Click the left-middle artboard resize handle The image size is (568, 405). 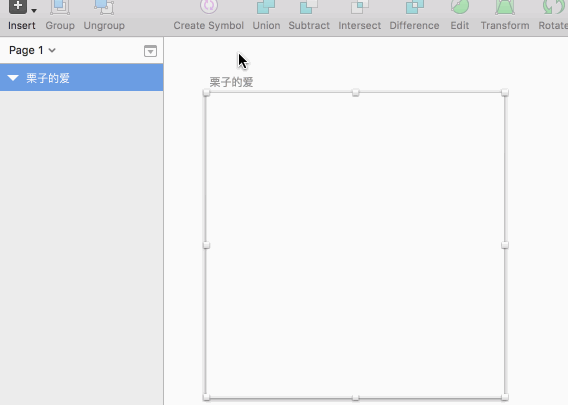pos(206,245)
